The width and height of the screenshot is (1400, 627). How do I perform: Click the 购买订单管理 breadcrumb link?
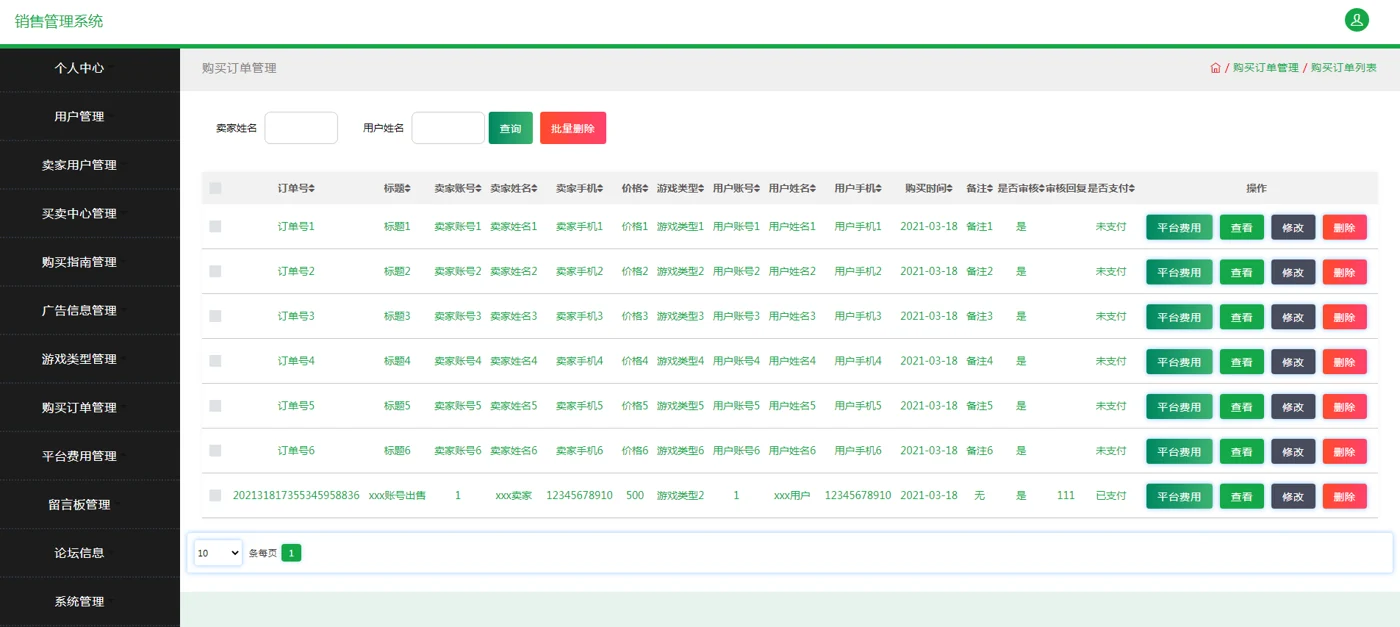(1266, 68)
